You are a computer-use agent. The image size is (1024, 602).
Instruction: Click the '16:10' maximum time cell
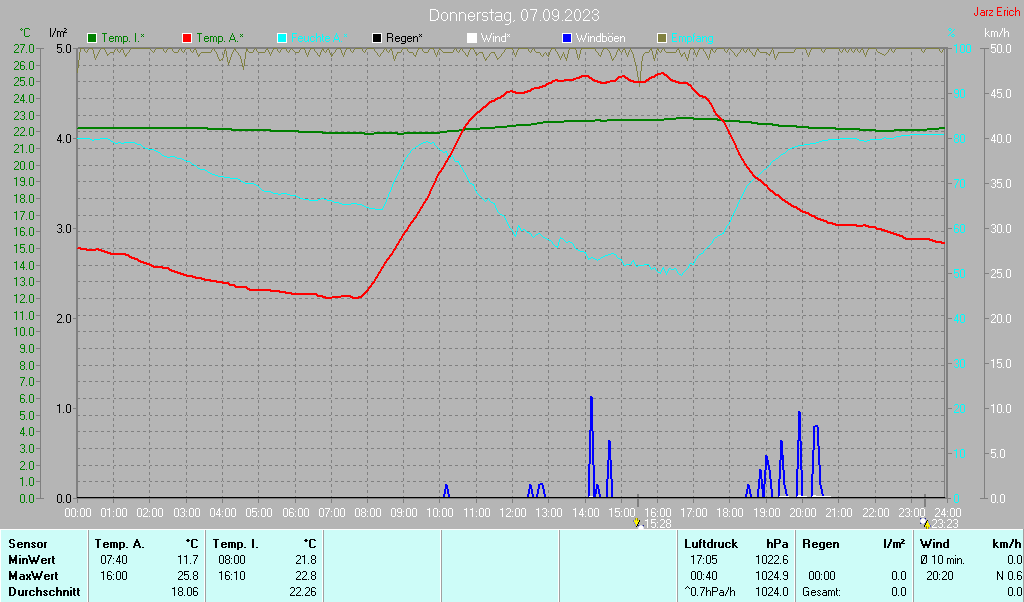pos(232,577)
